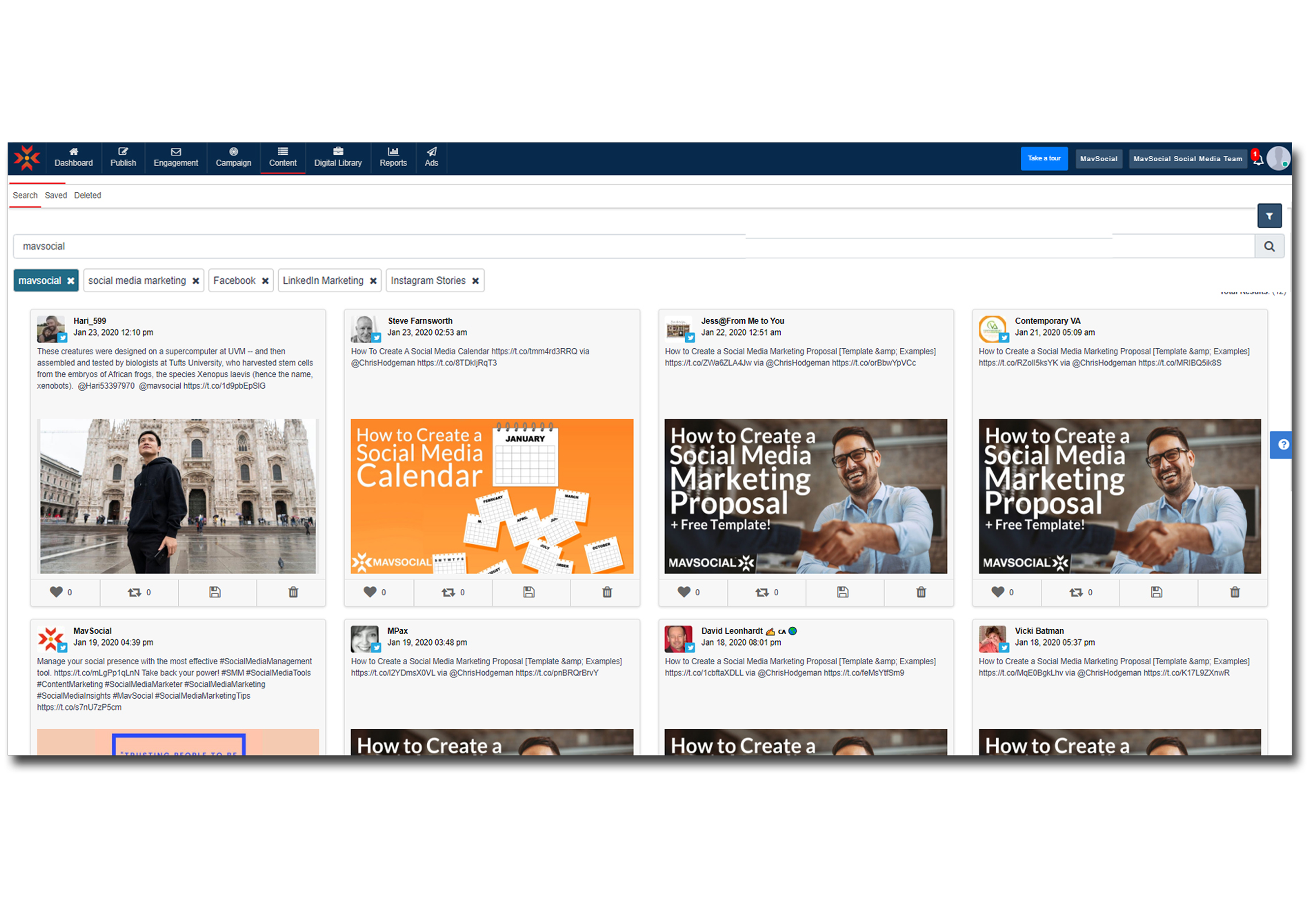Save the Hari_599 post

[x=215, y=592]
